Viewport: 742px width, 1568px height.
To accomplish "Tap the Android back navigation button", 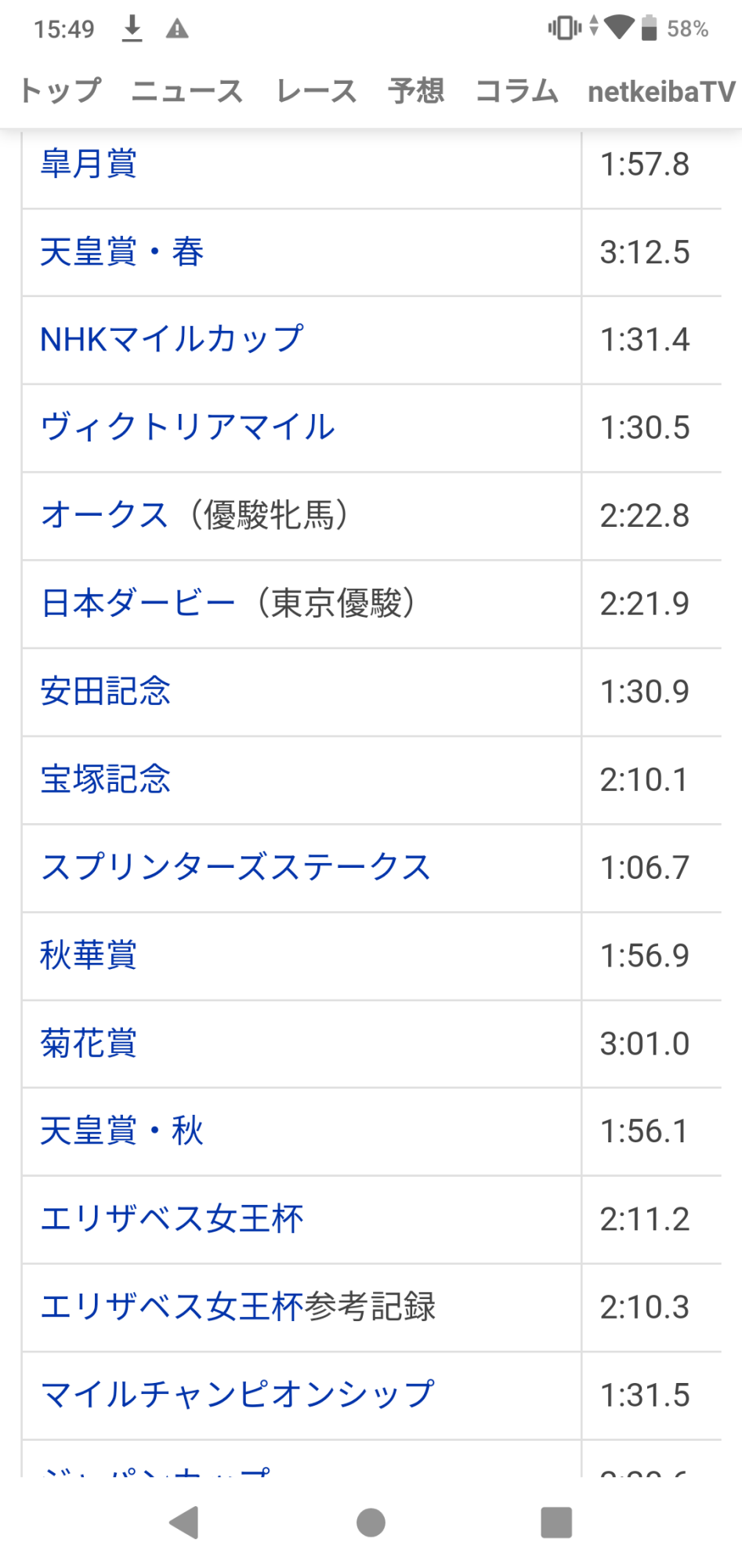I will [x=184, y=1523].
